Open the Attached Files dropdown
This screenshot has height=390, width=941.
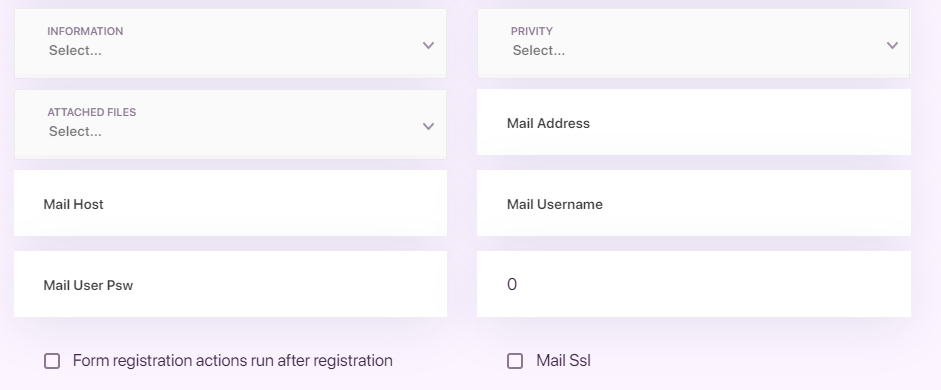click(230, 124)
